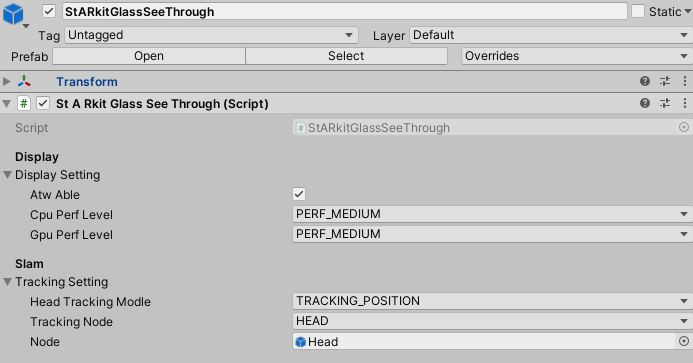Click the GameObject name text field
The width and height of the screenshot is (693, 363).
point(344,11)
